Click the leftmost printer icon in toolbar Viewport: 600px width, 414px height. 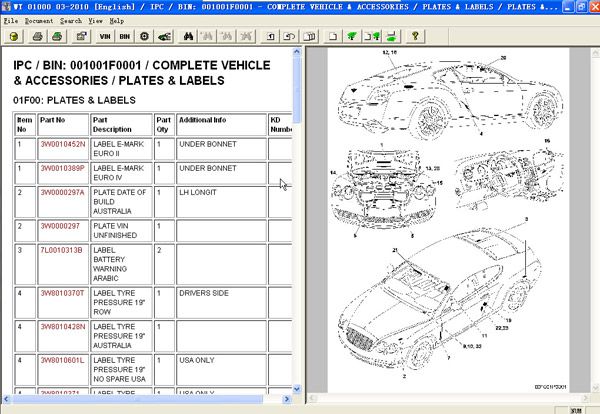click(38, 36)
